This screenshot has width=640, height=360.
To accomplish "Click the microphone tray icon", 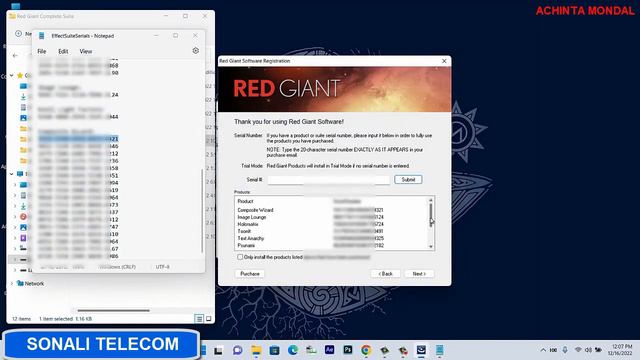I will point(565,350).
